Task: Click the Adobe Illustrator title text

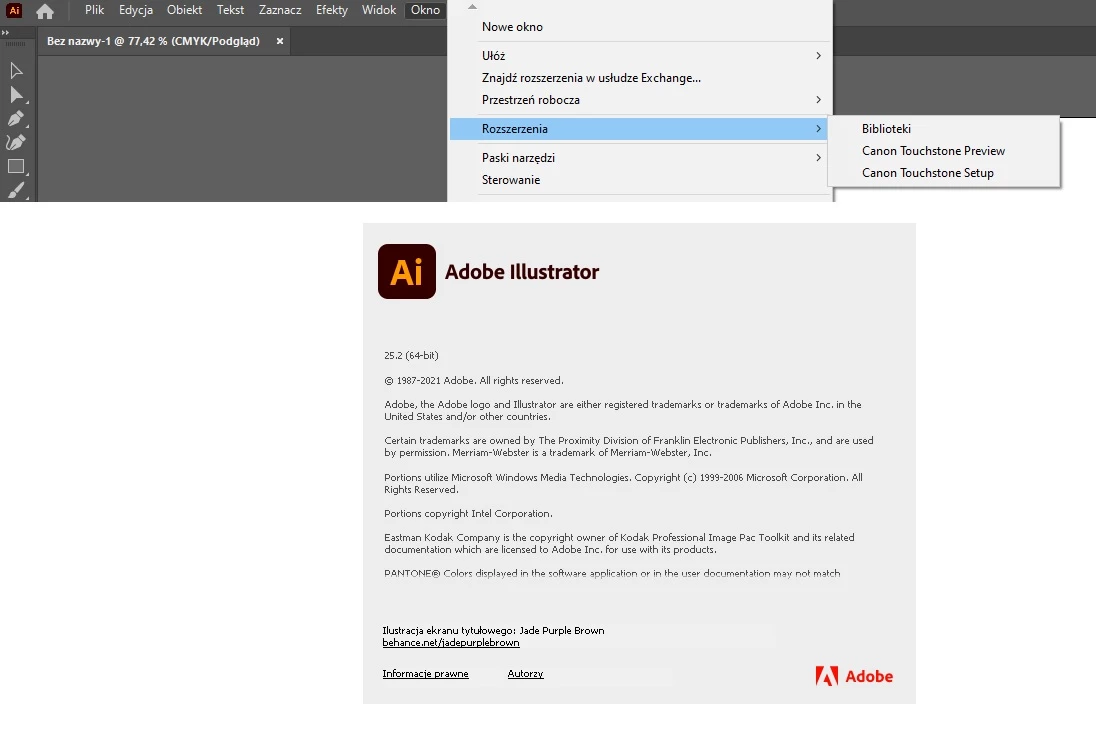Action: (522, 272)
